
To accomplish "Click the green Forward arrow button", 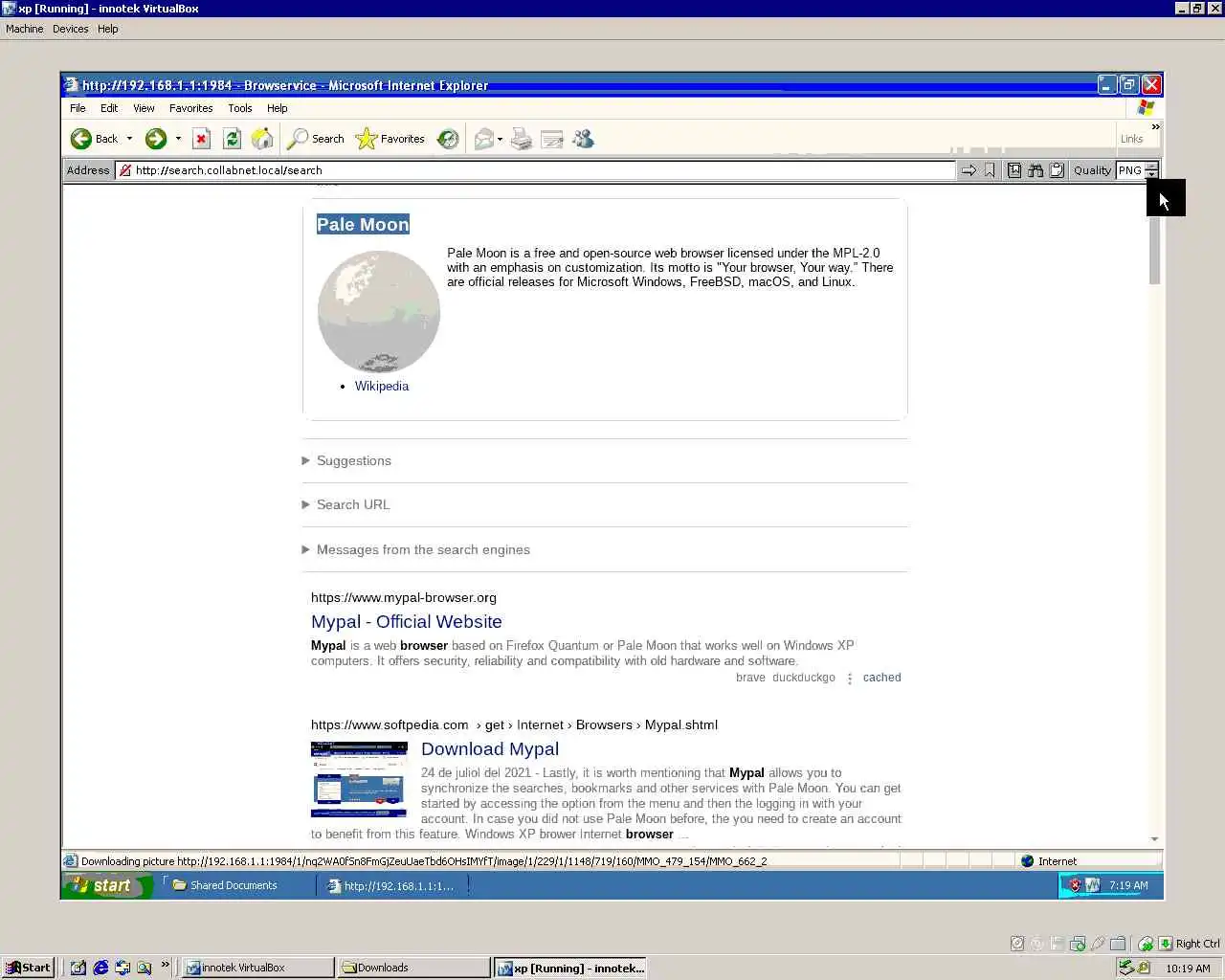I will pos(156,139).
